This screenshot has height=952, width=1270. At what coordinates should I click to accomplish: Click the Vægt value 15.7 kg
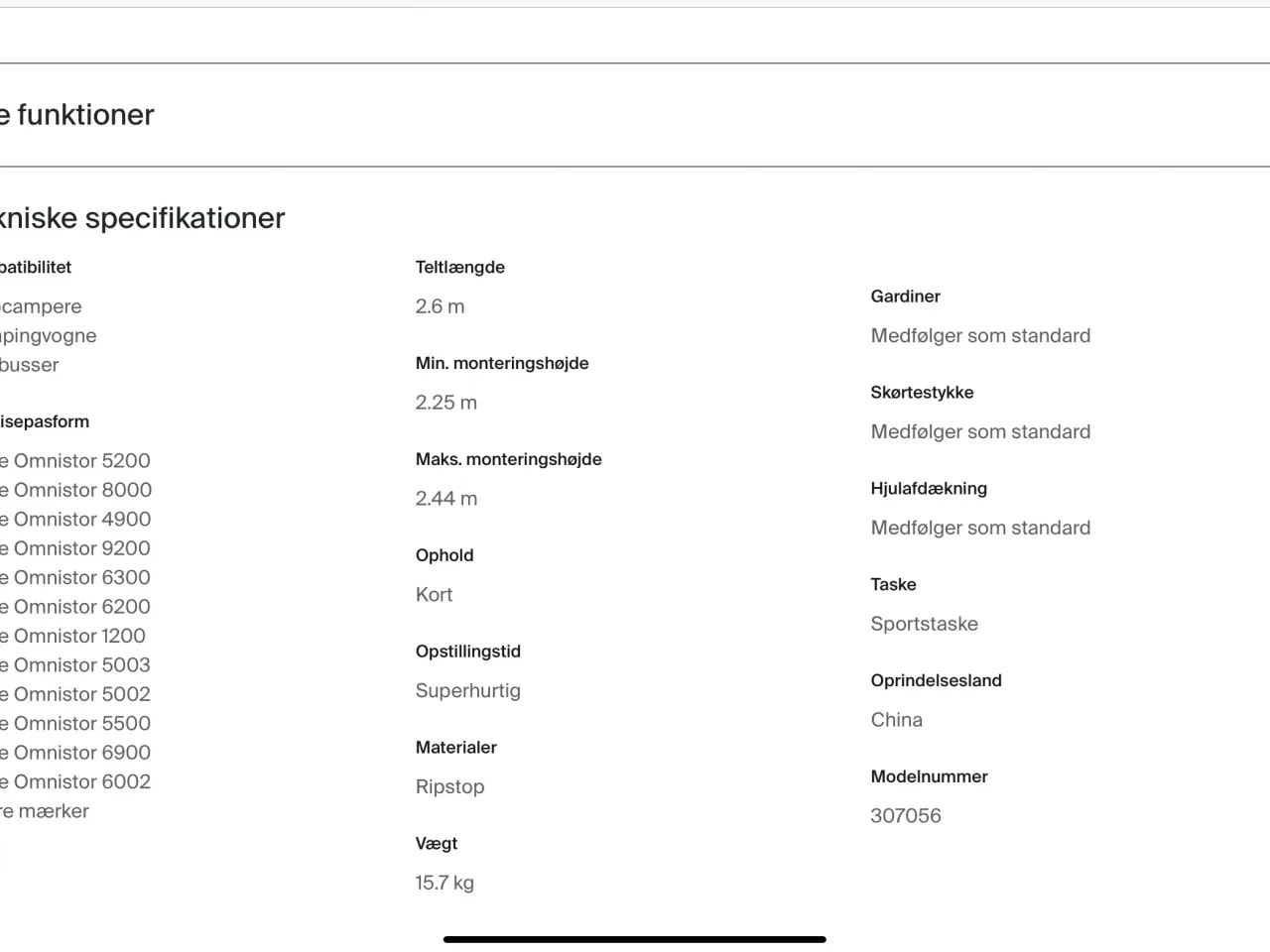[x=444, y=883]
